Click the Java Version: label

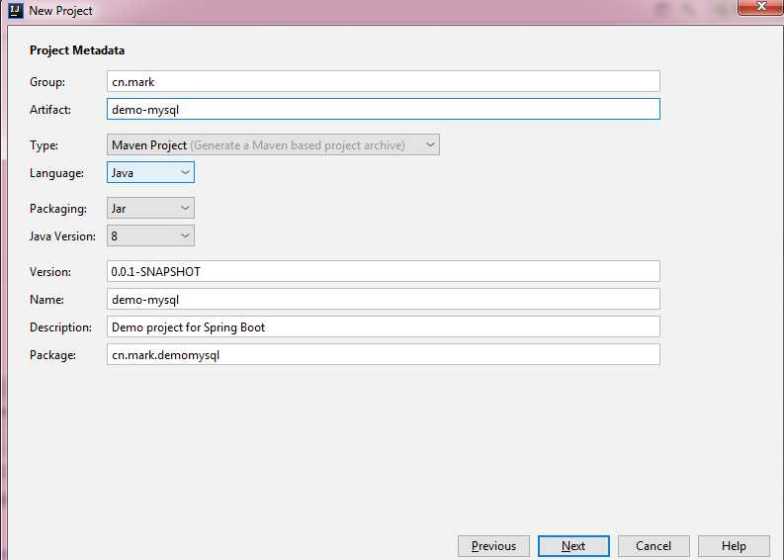tap(62, 236)
